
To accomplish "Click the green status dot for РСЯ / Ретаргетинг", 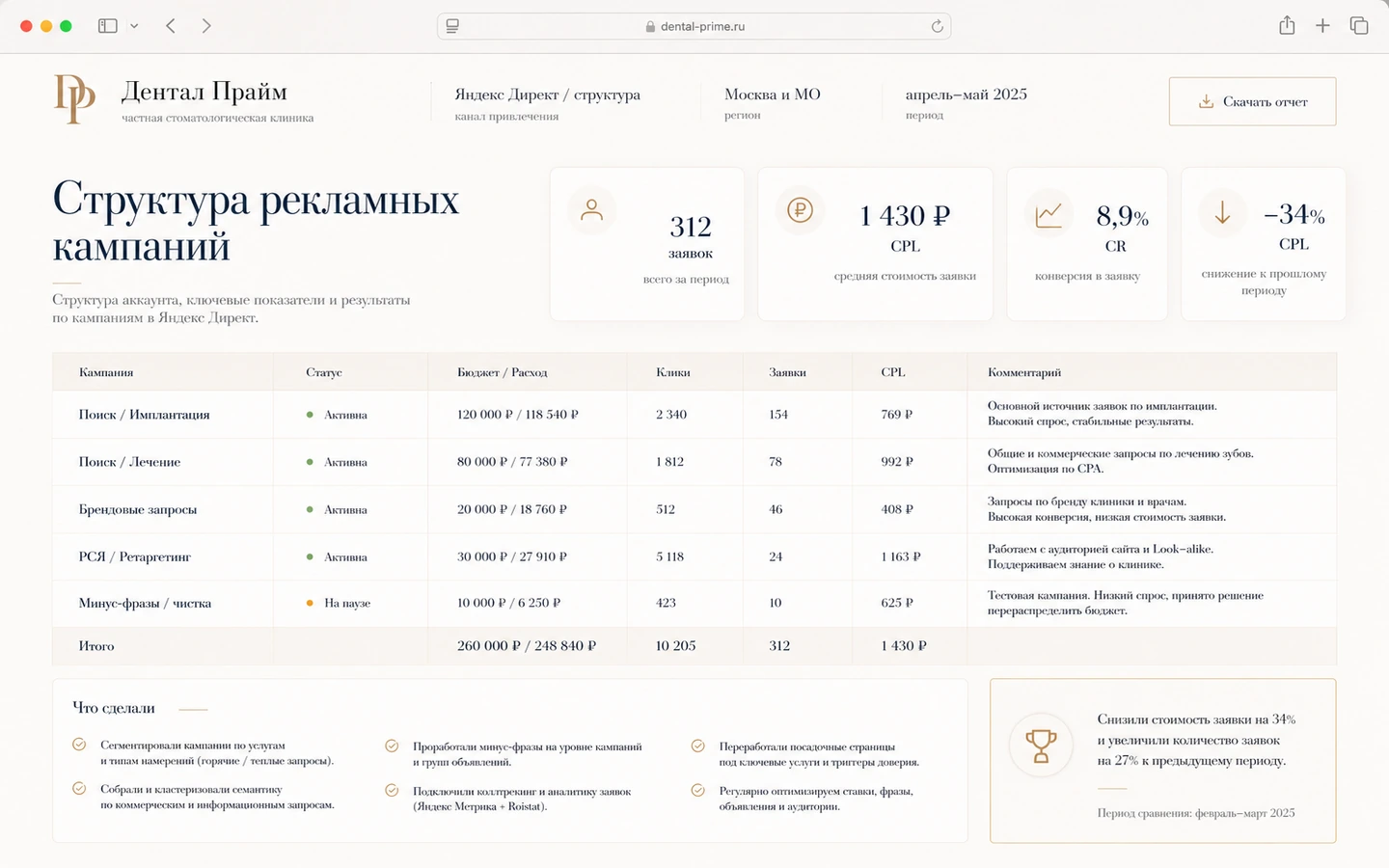I will pos(310,556).
